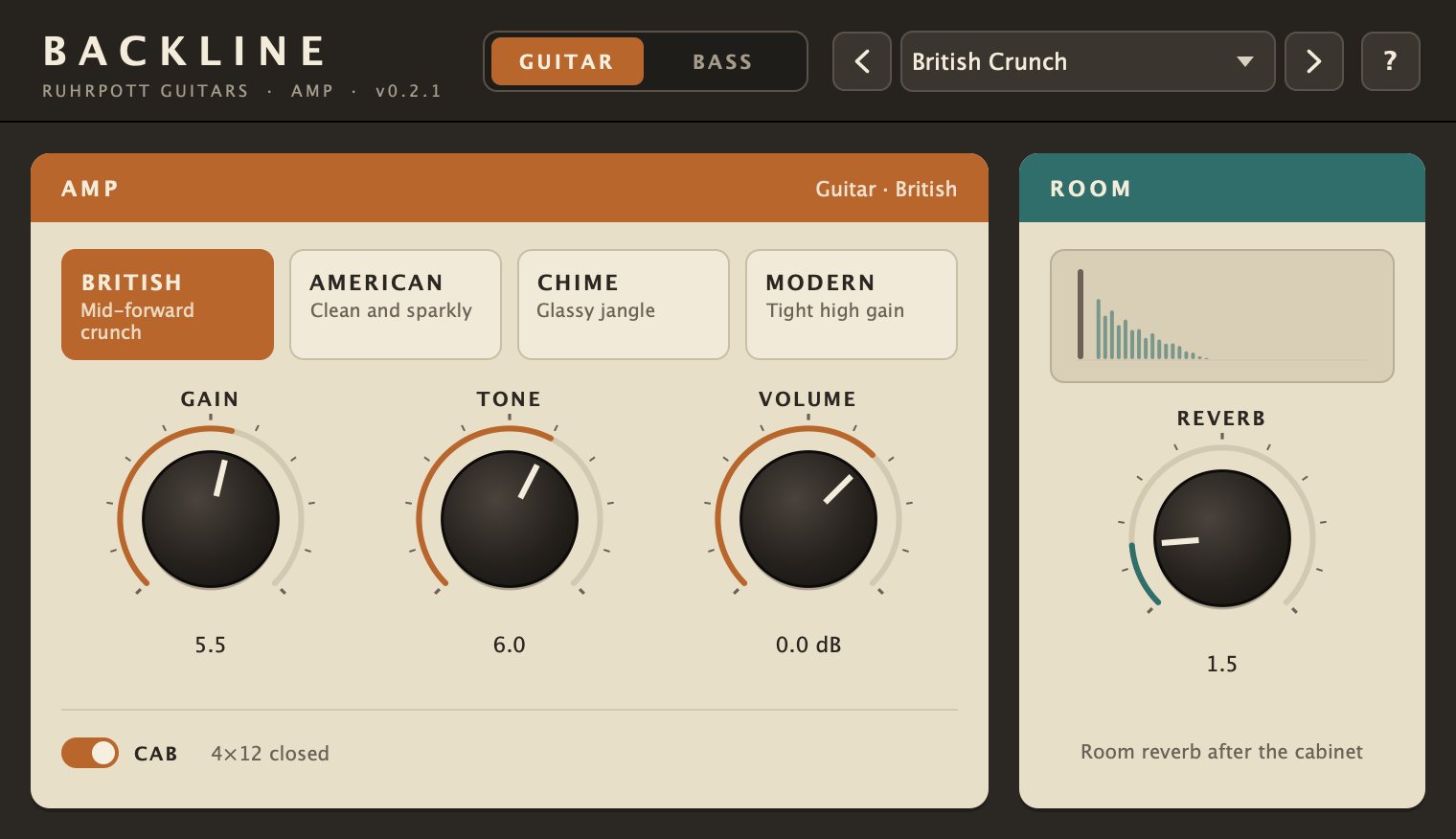This screenshot has height=839, width=1456.
Task: Go to the previous preset arrow
Action: coord(862,61)
